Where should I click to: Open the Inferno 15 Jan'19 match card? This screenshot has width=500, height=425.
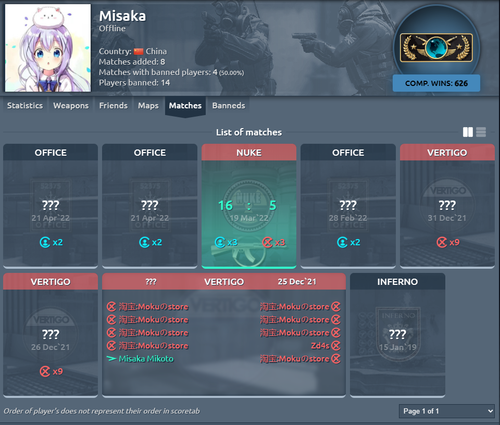(397, 335)
